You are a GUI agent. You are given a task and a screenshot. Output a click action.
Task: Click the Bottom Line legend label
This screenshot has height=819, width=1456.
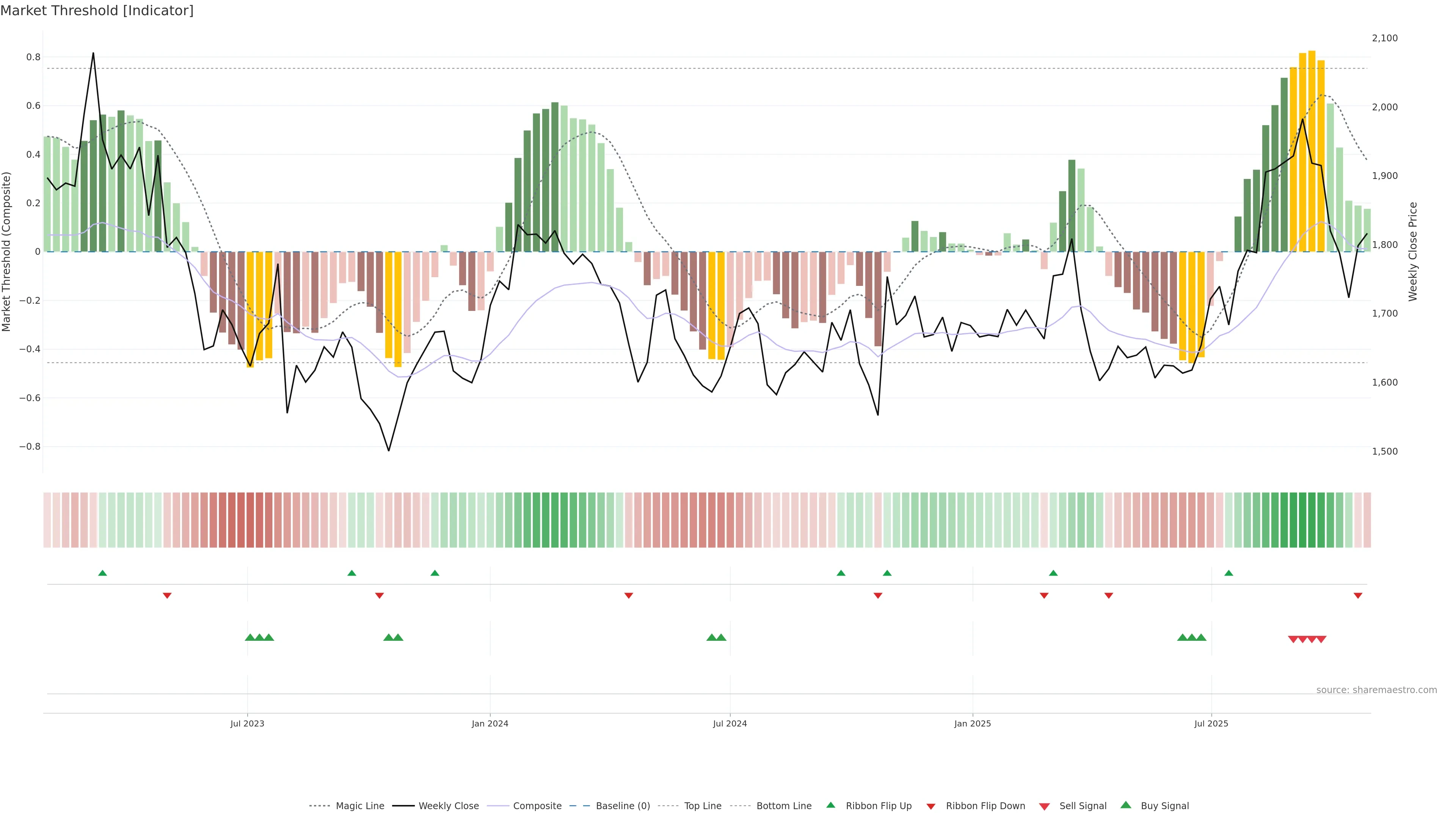(783, 806)
